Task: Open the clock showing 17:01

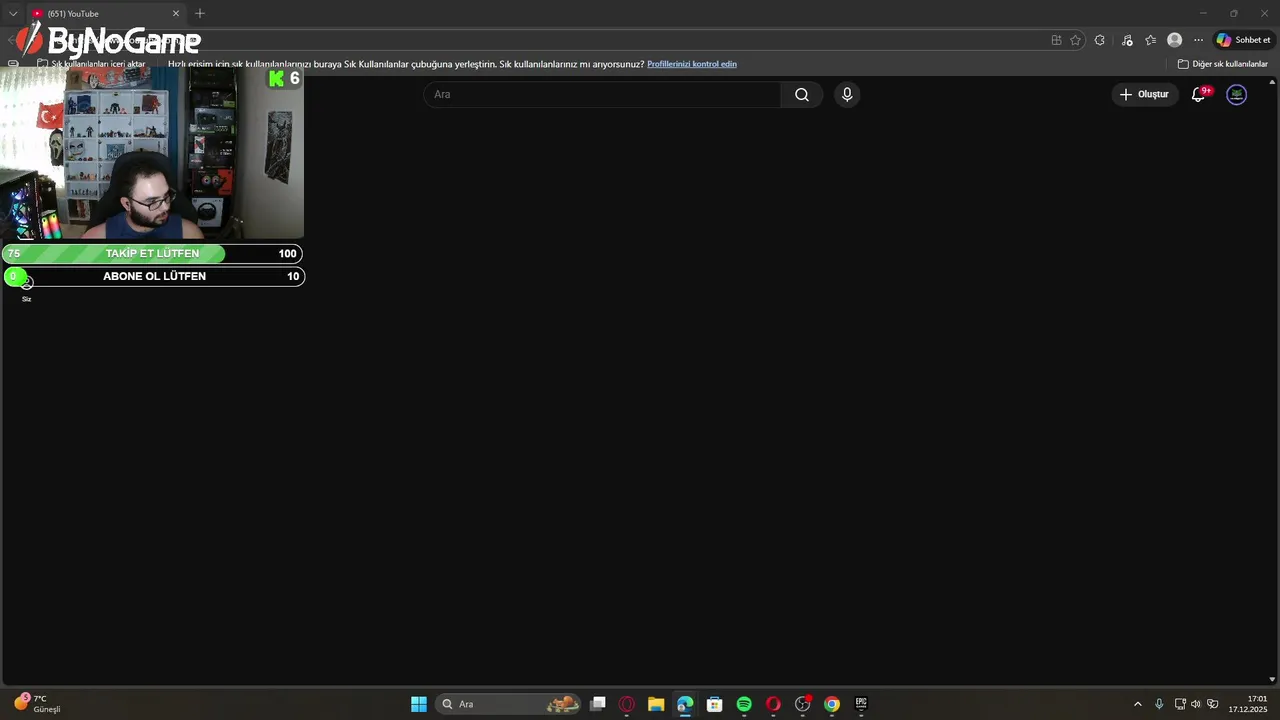Action: click(x=1250, y=704)
